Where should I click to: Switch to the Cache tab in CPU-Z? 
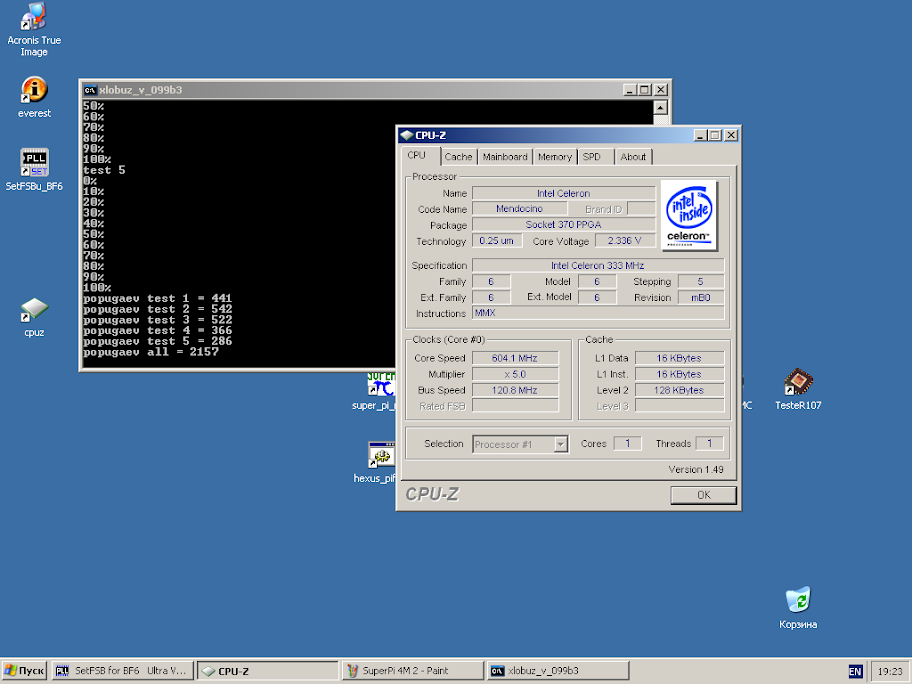458,157
